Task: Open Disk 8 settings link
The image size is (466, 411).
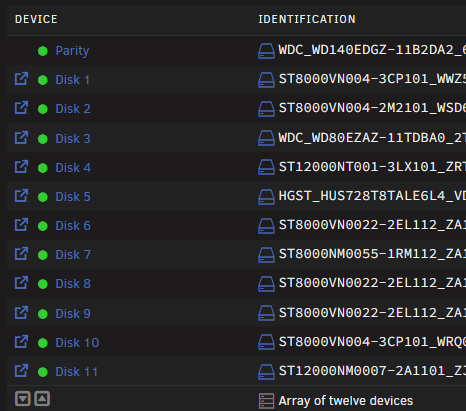Action: click(x=73, y=284)
